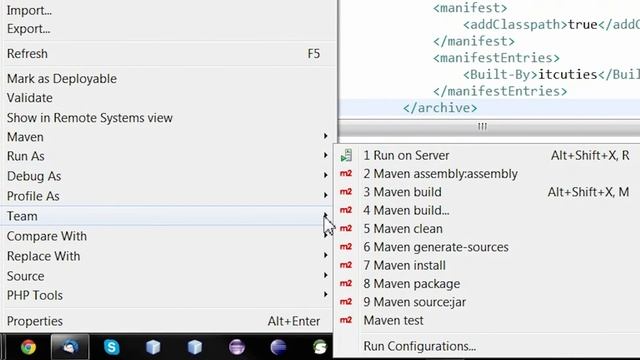Open Google Chrome from the taskbar

click(29, 347)
